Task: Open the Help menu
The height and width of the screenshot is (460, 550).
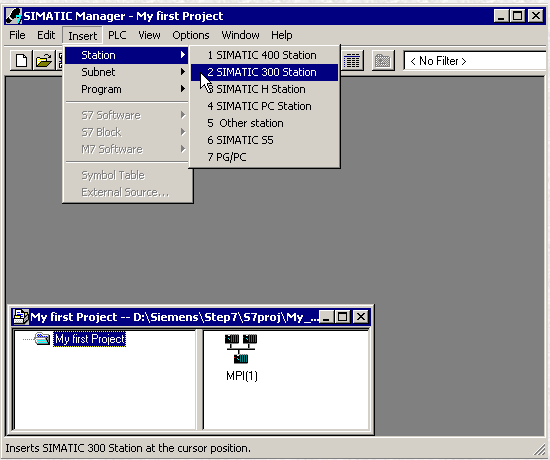Action: pyautogui.click(x=282, y=35)
